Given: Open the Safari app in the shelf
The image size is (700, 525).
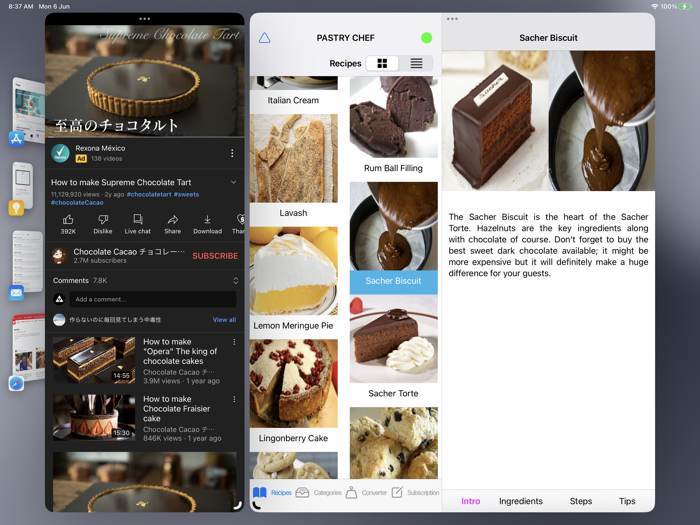Looking at the screenshot, I should (17, 383).
